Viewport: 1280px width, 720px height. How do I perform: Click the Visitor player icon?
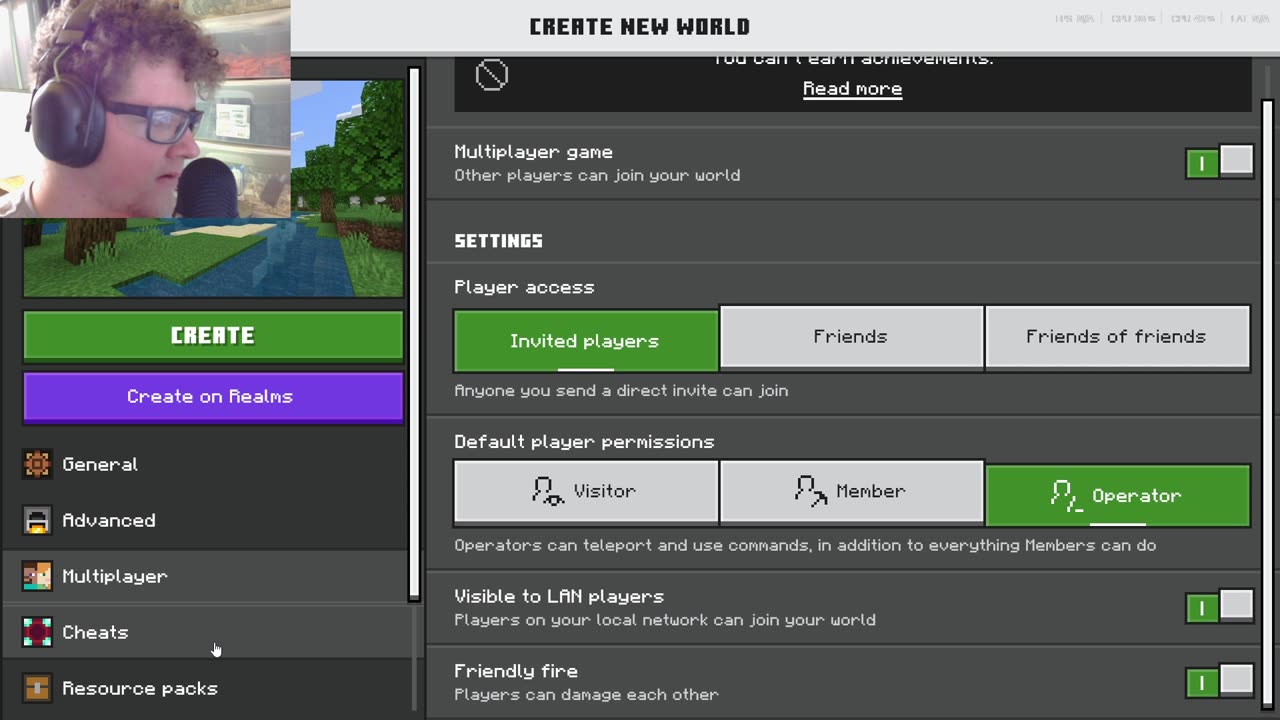[x=547, y=491]
